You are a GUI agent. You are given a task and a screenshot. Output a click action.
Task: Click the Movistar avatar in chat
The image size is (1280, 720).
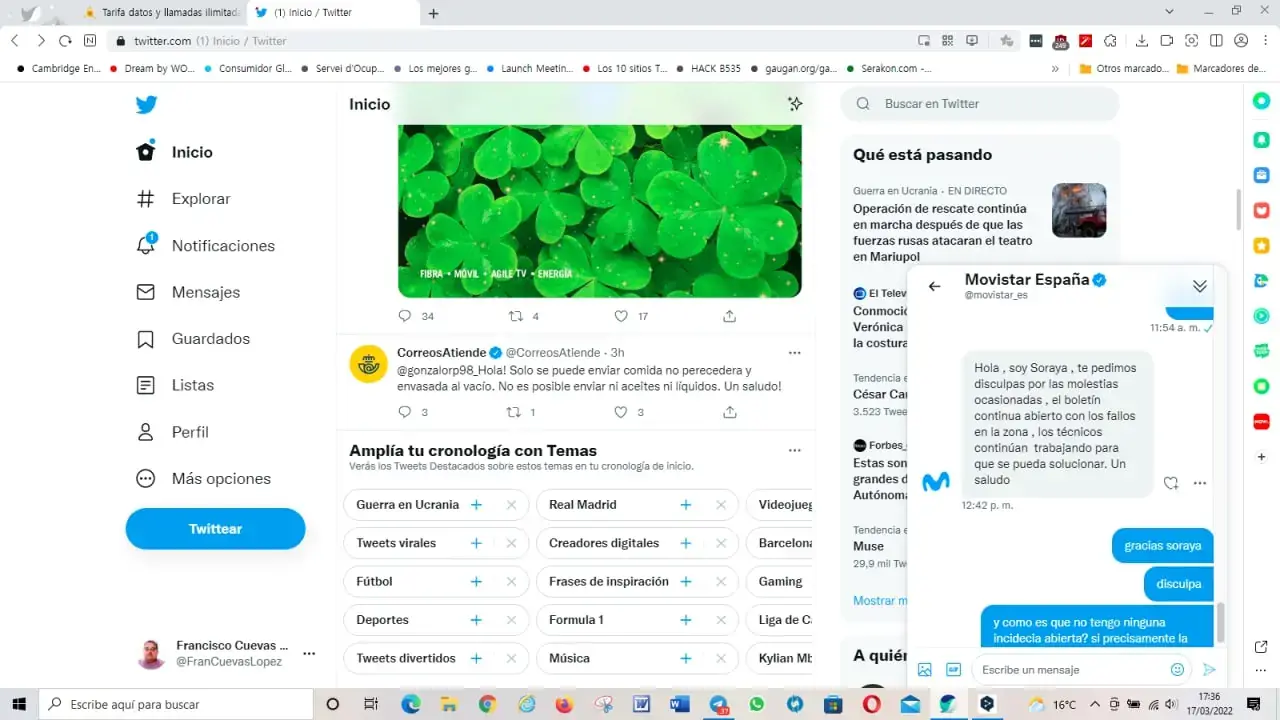pyautogui.click(x=935, y=482)
